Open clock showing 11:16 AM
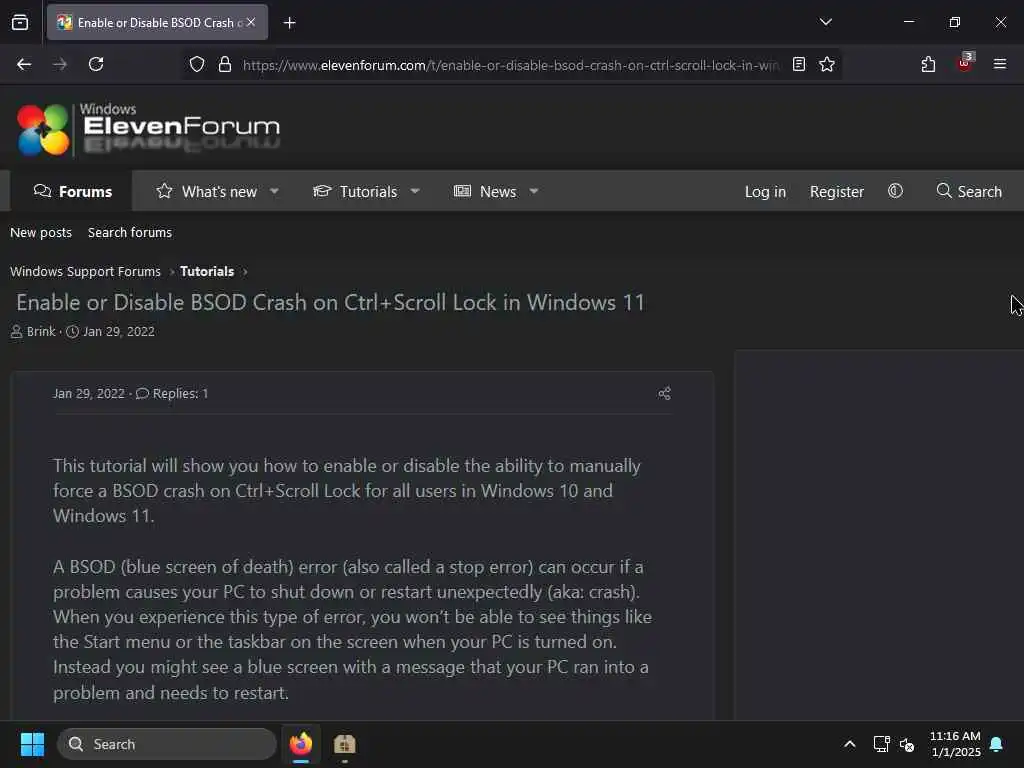Viewport: 1024px width, 768px height. 955,744
